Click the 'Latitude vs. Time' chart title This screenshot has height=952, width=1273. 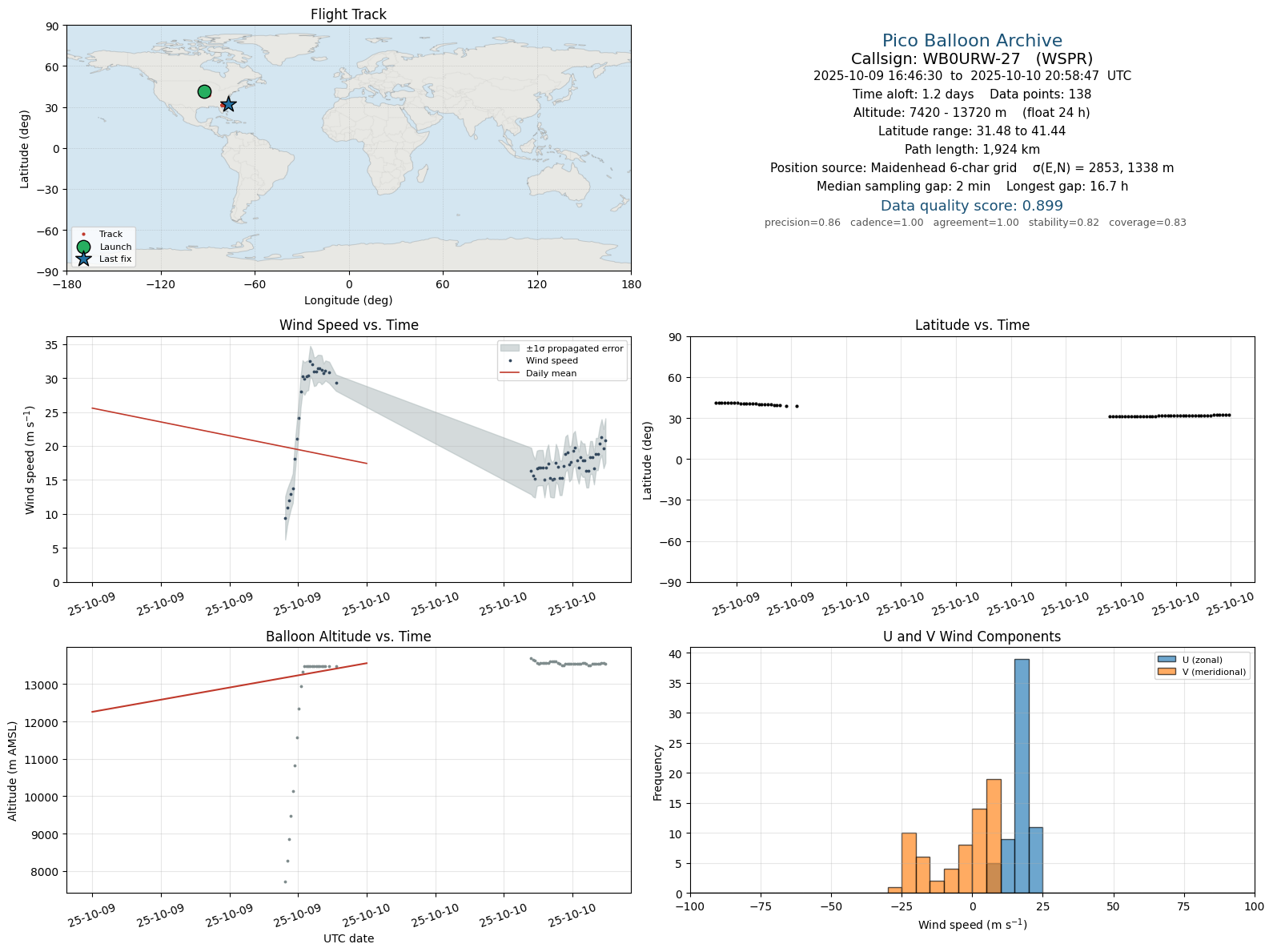tap(972, 325)
